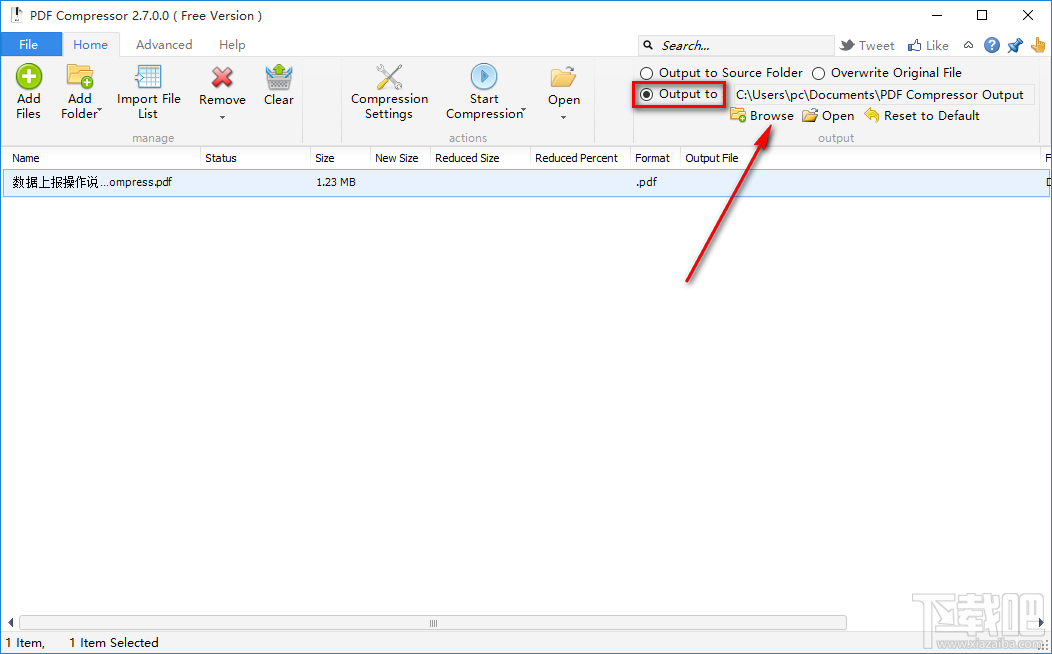Open Compression Settings
1052x654 pixels.
(389, 92)
